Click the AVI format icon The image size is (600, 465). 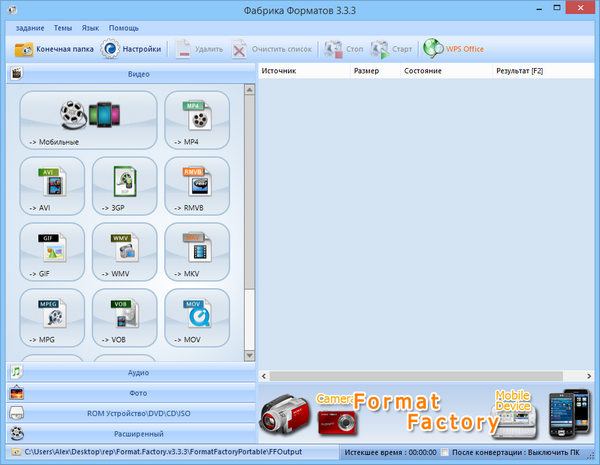coord(52,186)
